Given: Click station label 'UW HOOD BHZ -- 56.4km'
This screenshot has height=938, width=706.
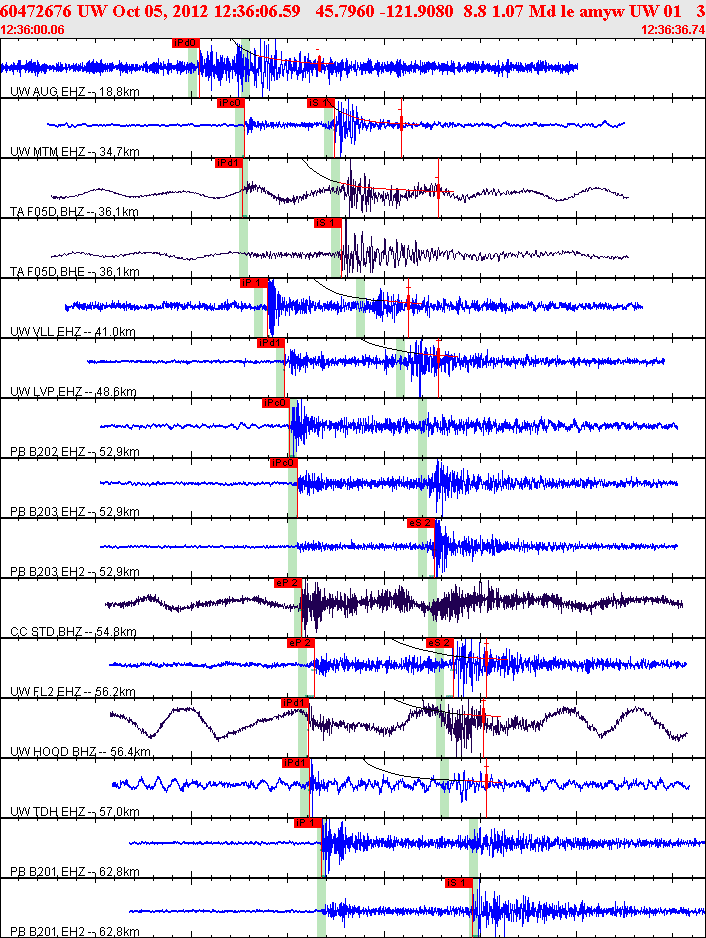Looking at the screenshot, I should point(81,751).
